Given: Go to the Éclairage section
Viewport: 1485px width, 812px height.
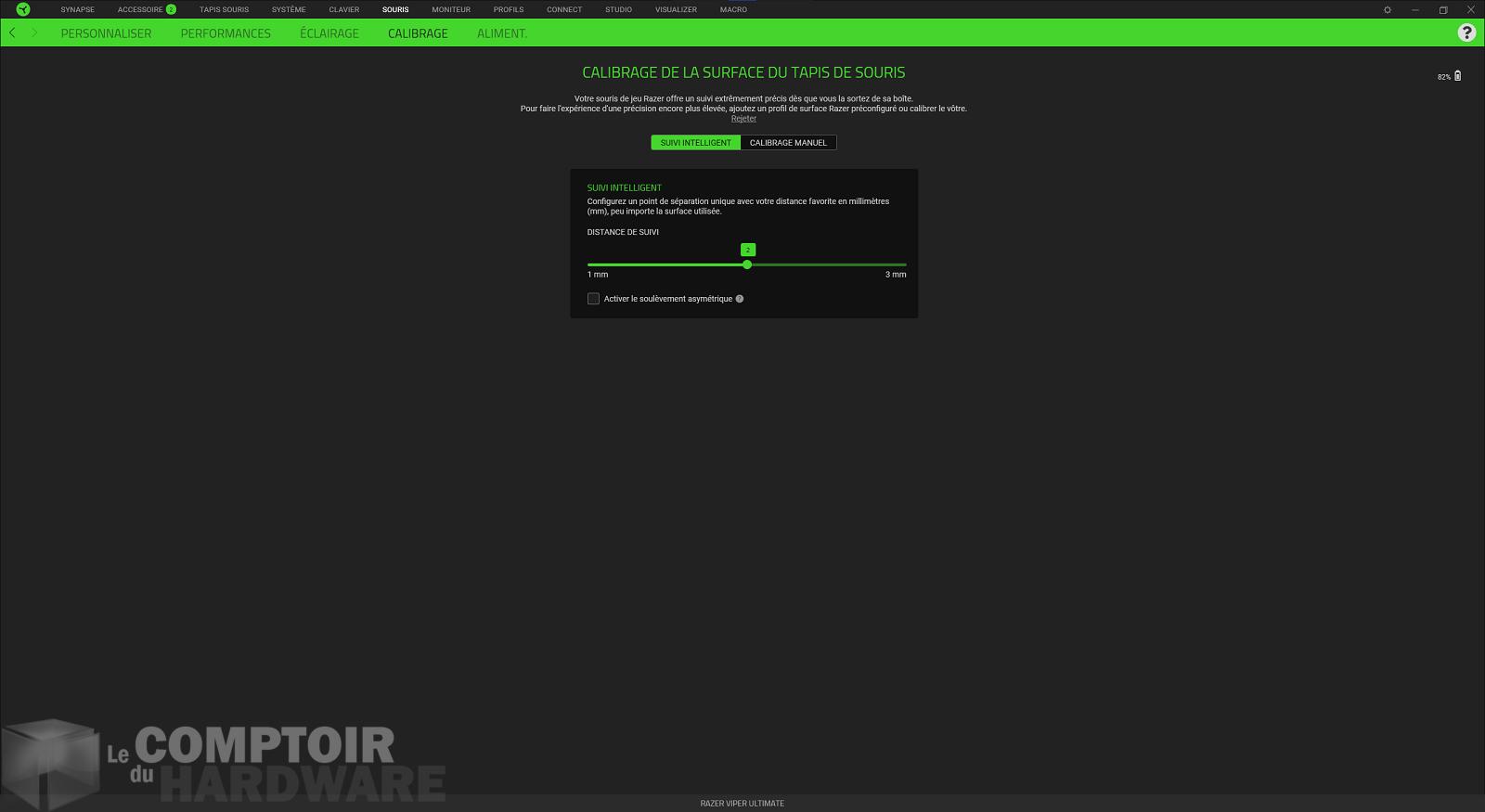Looking at the screenshot, I should [329, 33].
